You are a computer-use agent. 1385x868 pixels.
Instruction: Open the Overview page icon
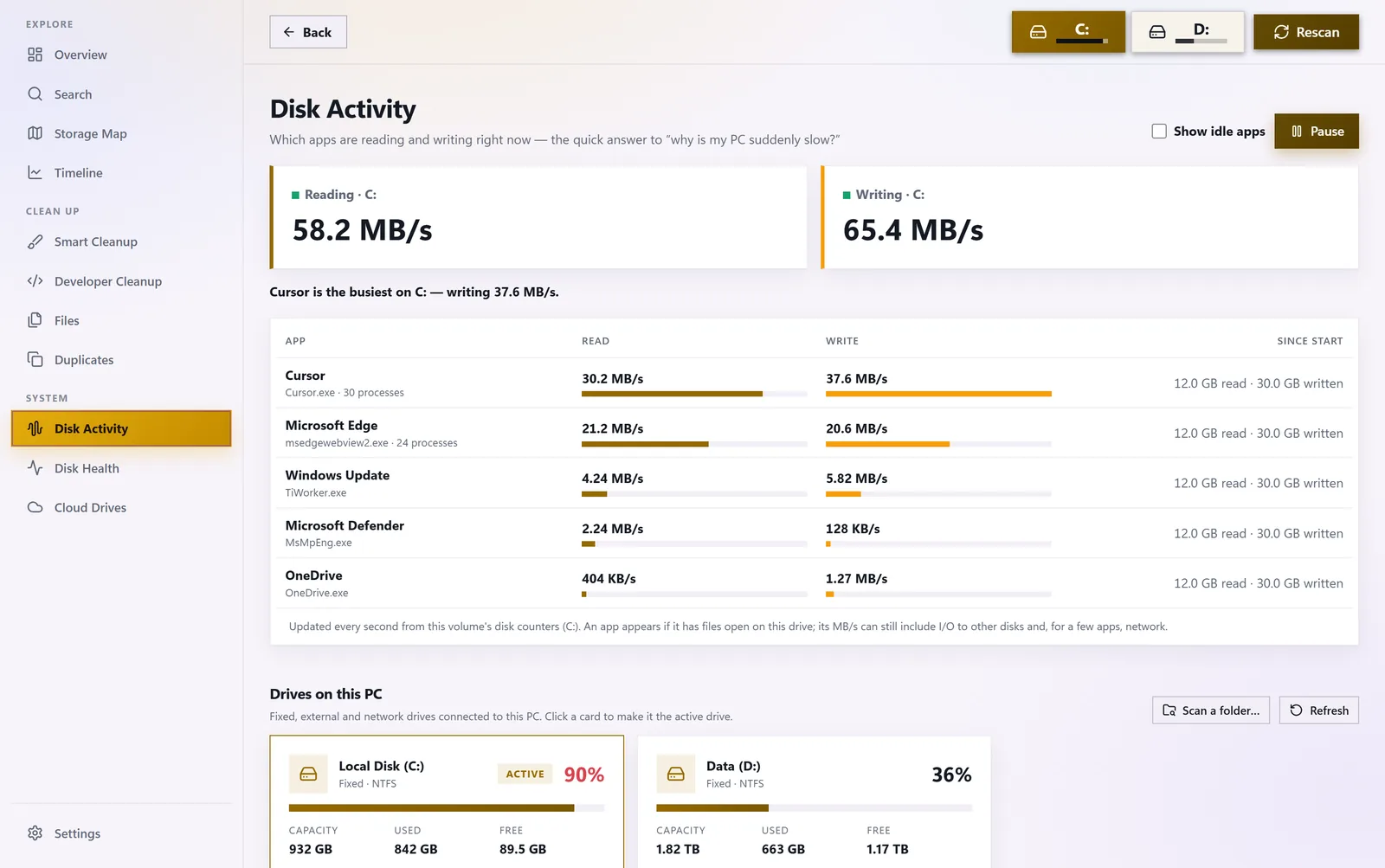coord(35,55)
